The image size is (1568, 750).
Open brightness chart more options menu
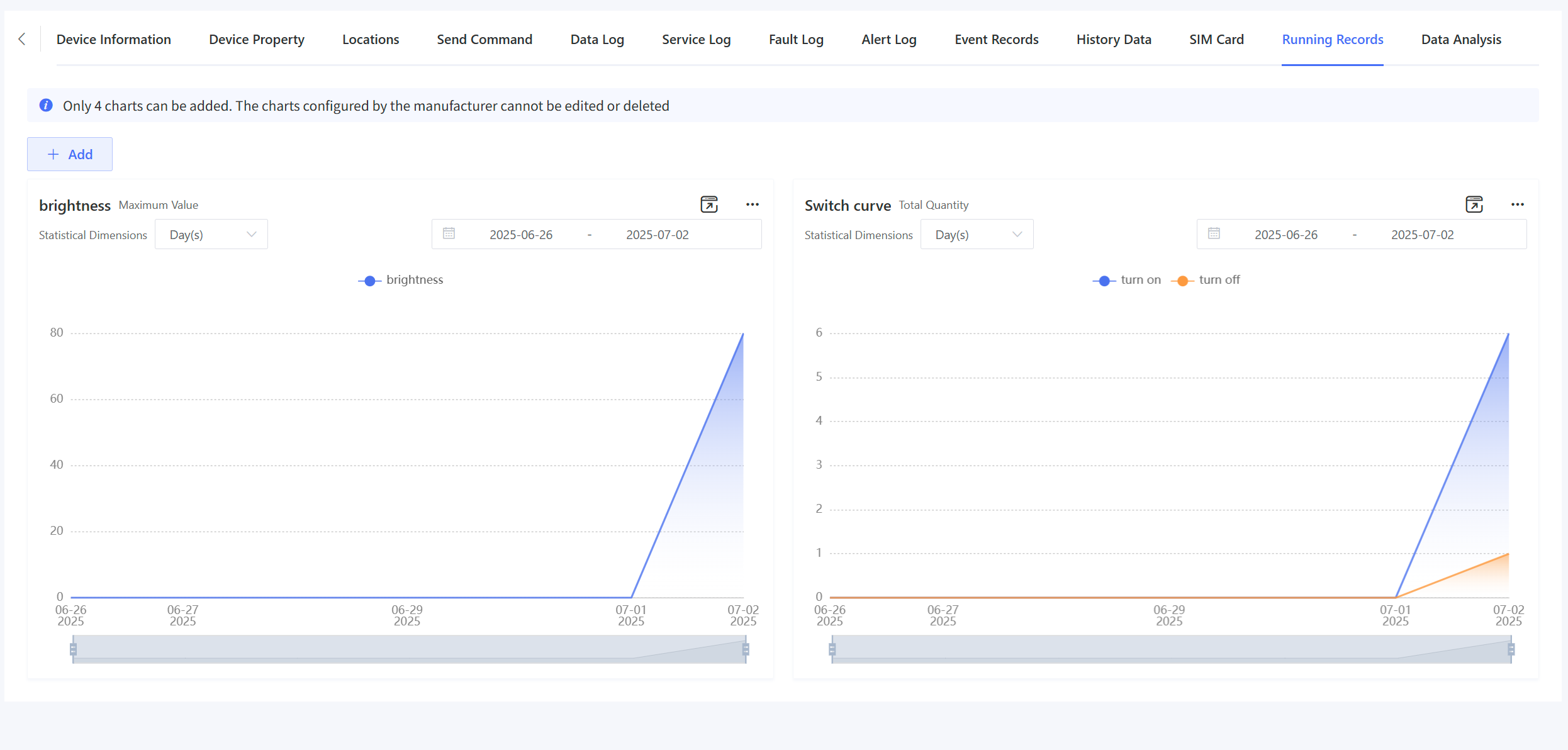click(752, 204)
